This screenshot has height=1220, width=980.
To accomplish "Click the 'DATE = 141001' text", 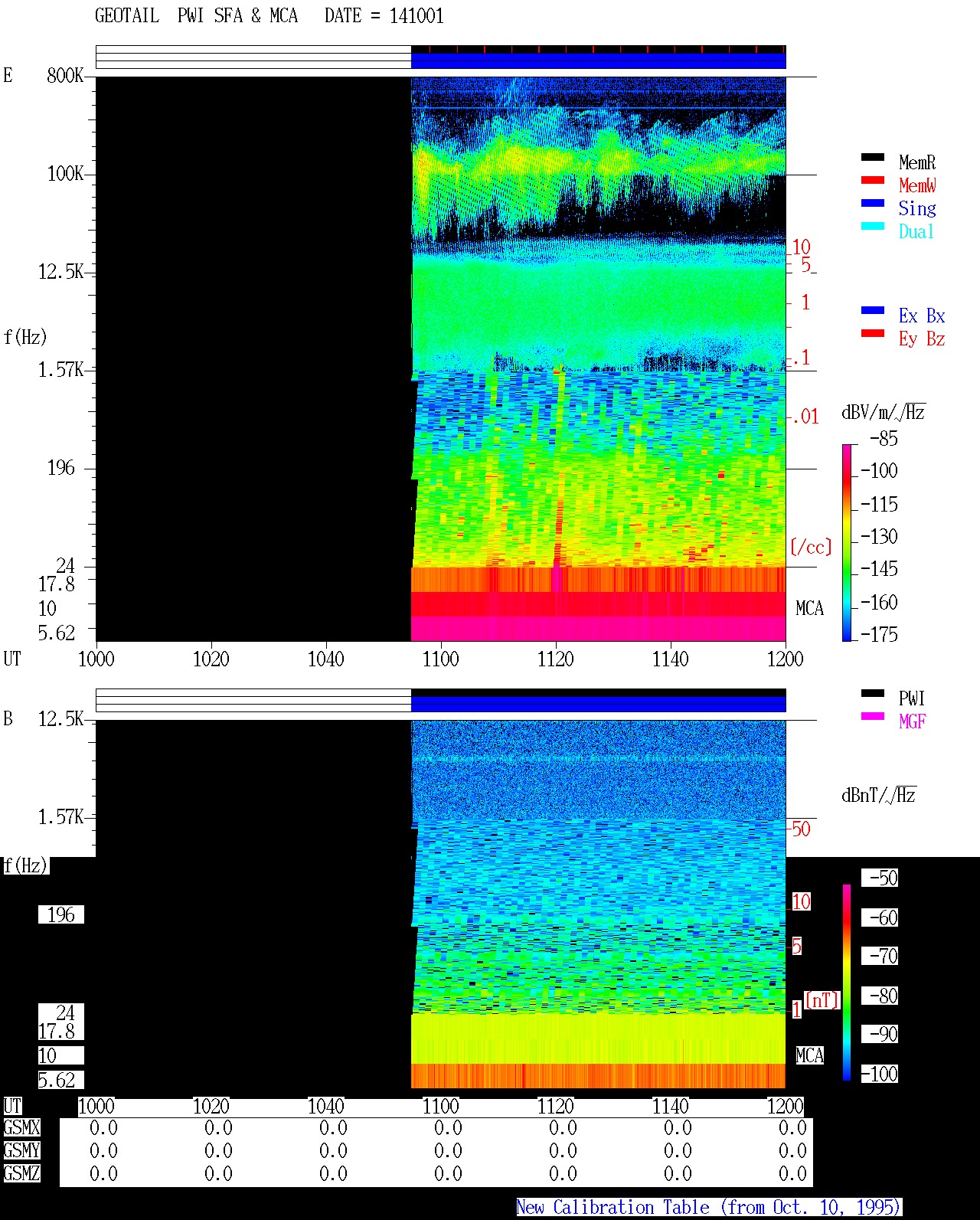I will (384, 16).
